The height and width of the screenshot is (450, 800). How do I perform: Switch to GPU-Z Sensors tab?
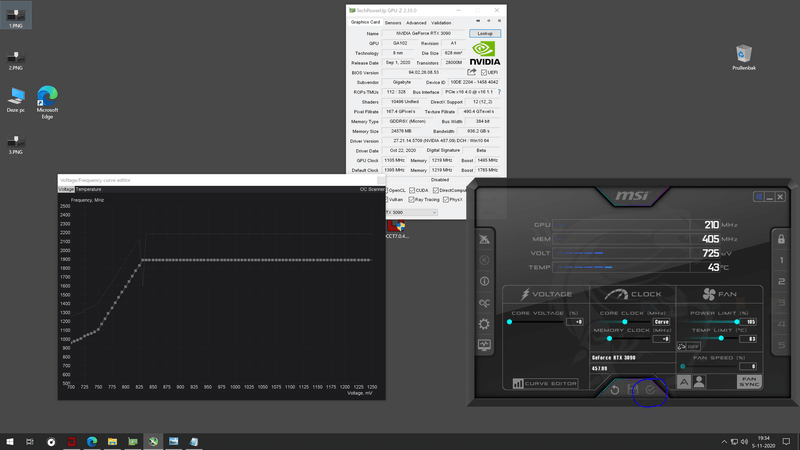393,23
